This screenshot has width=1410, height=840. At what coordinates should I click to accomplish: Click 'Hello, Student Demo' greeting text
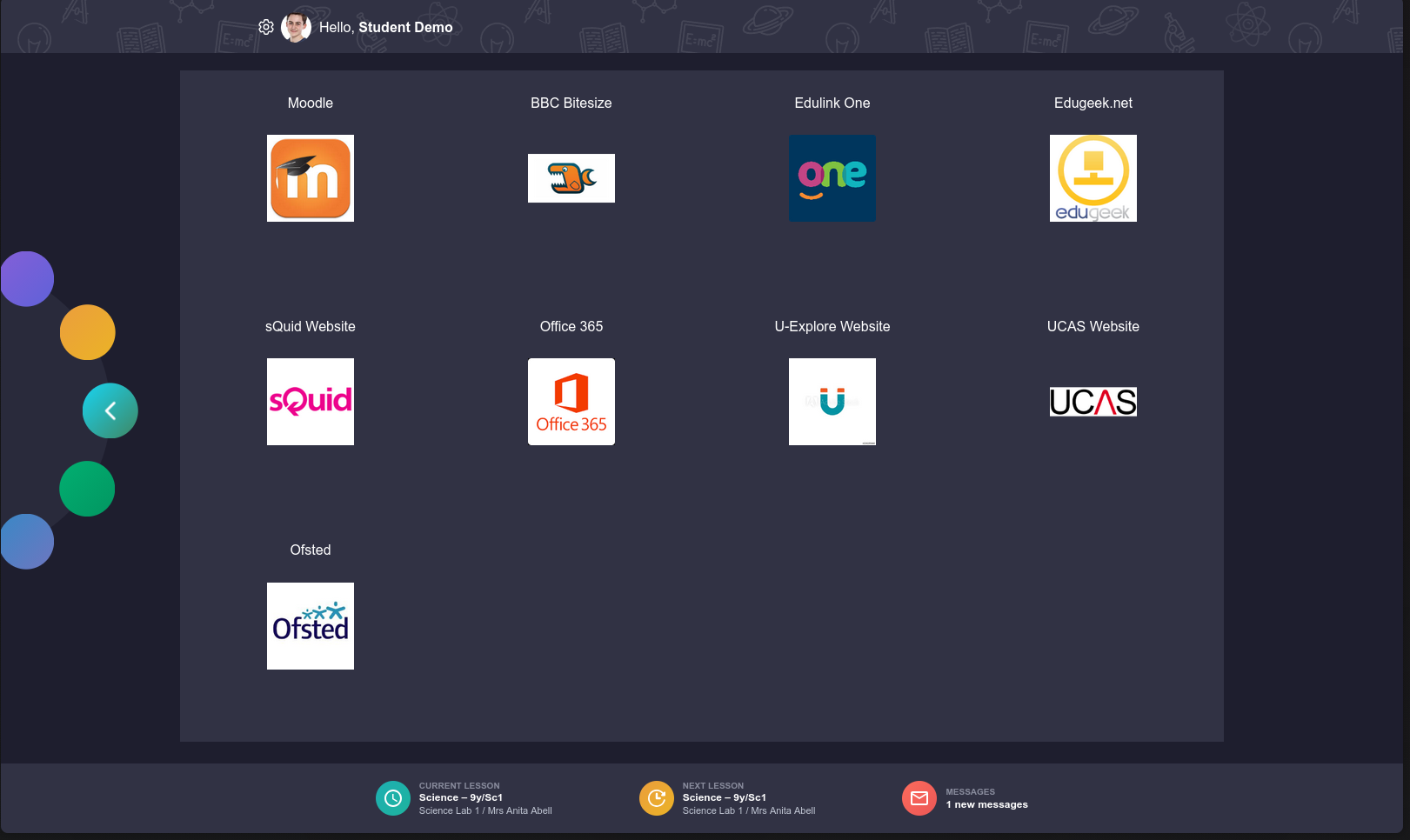pyautogui.click(x=386, y=27)
